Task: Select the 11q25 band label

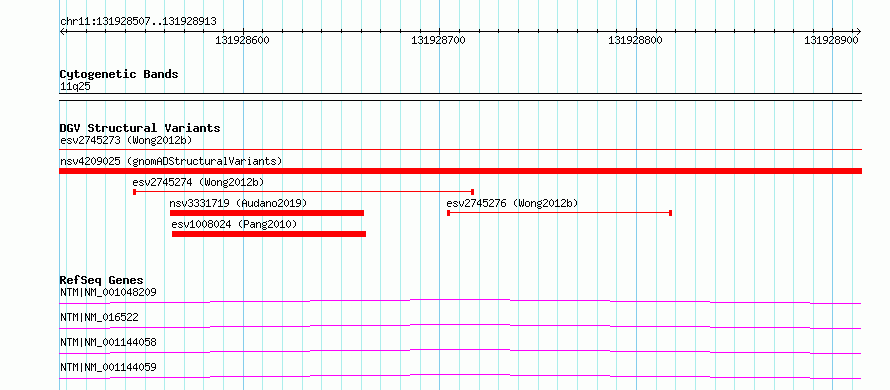Action: click(x=75, y=87)
